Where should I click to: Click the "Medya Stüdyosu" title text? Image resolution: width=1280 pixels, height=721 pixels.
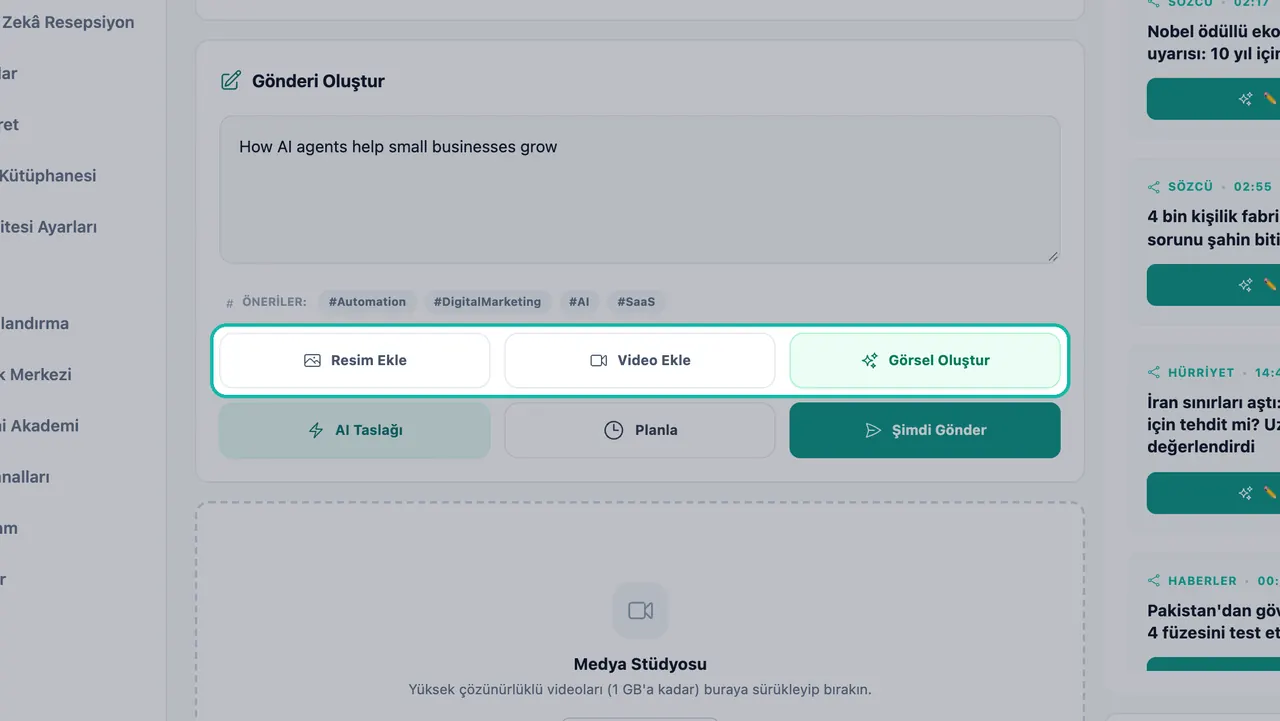[x=640, y=664]
